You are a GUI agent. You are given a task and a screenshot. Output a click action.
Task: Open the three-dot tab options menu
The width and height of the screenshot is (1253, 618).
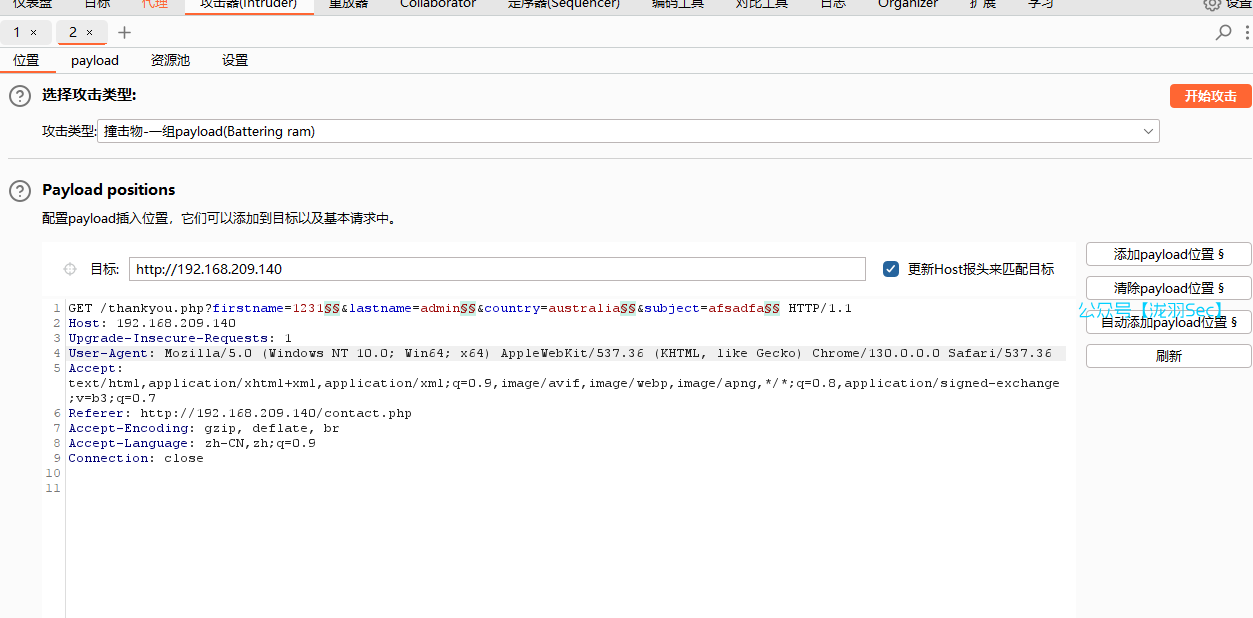[1247, 32]
